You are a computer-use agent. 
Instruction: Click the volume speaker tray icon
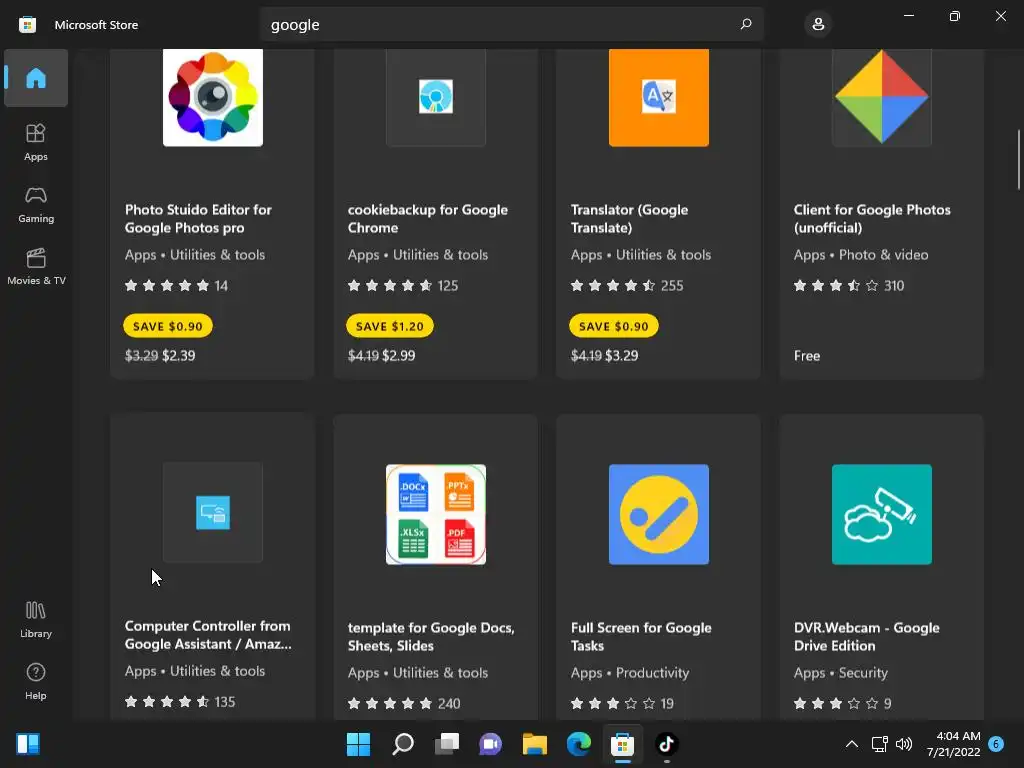(904, 744)
